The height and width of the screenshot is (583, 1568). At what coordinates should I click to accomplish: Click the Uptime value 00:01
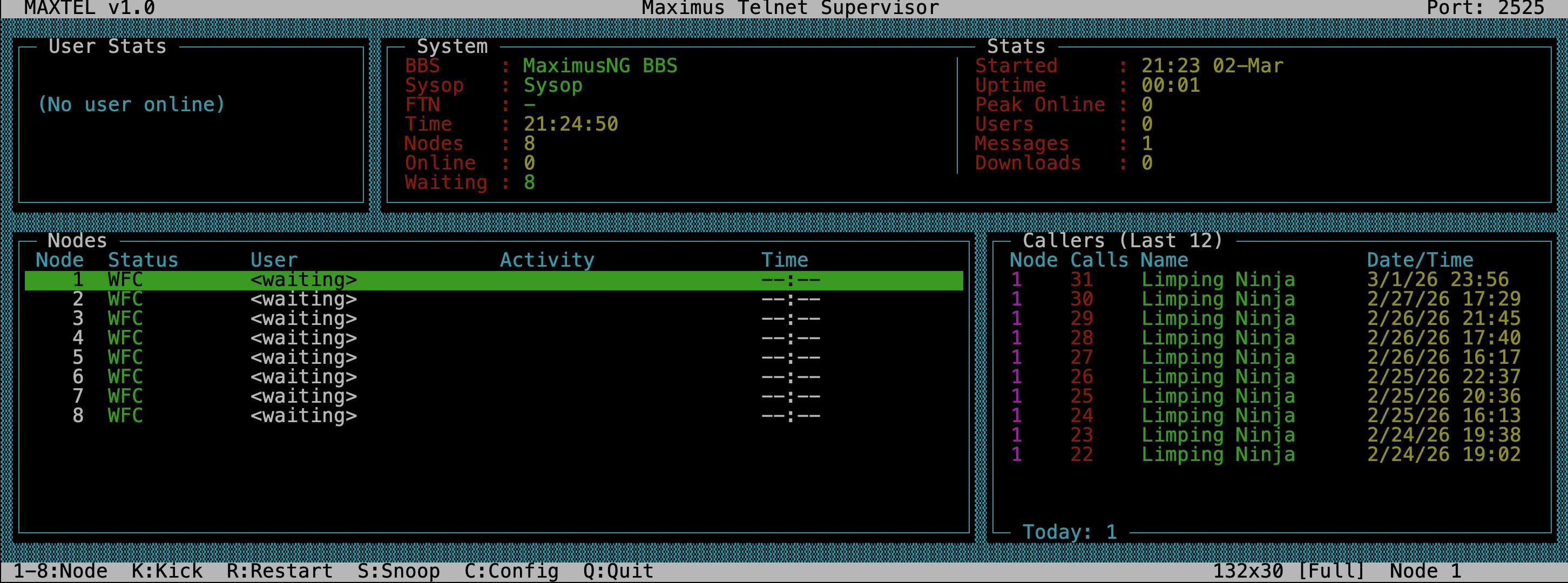(1171, 85)
